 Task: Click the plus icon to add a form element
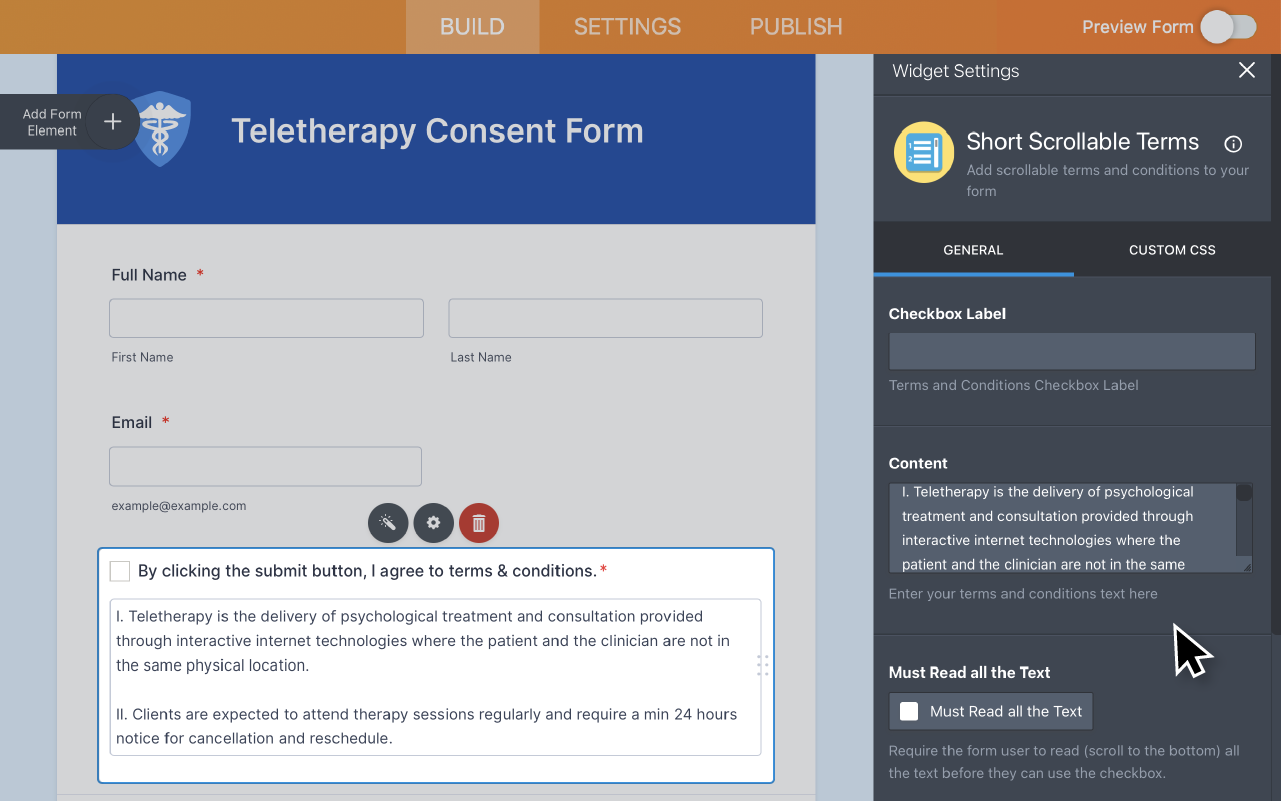(112, 122)
